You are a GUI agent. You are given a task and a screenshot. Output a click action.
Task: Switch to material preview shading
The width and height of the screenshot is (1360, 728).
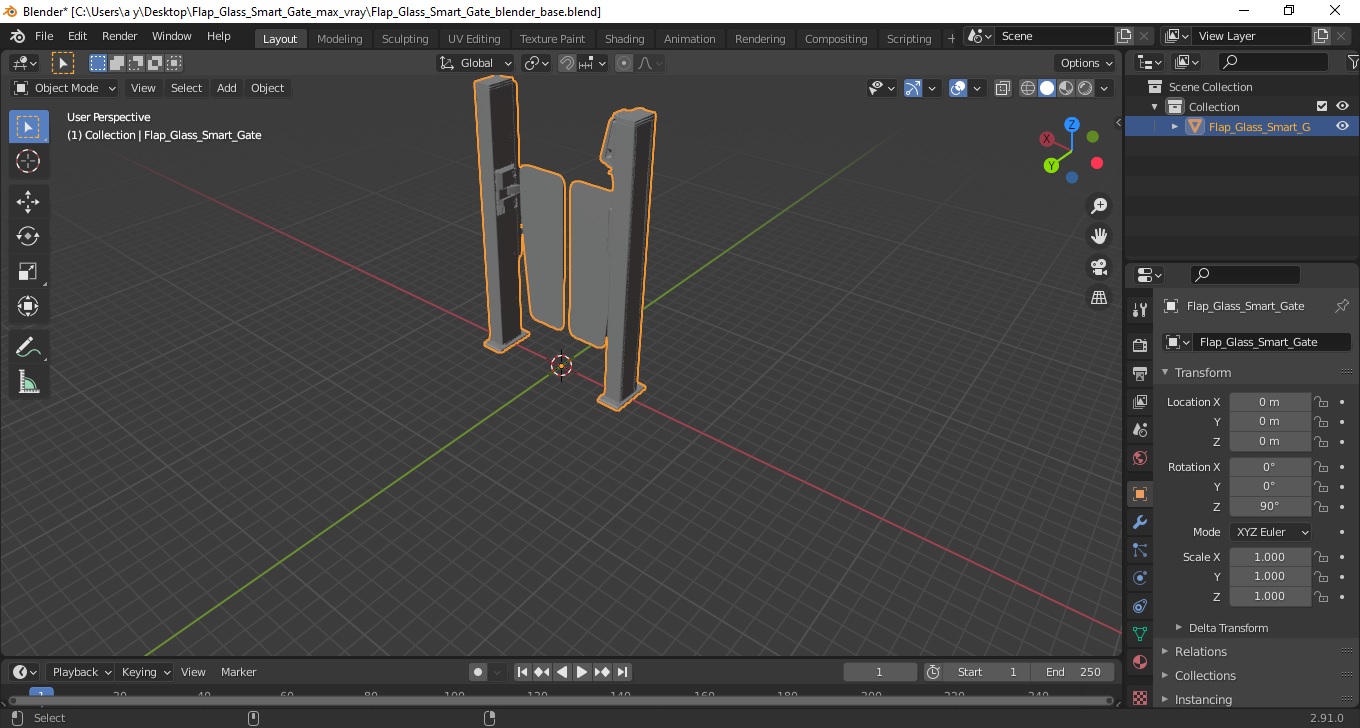tap(1066, 88)
